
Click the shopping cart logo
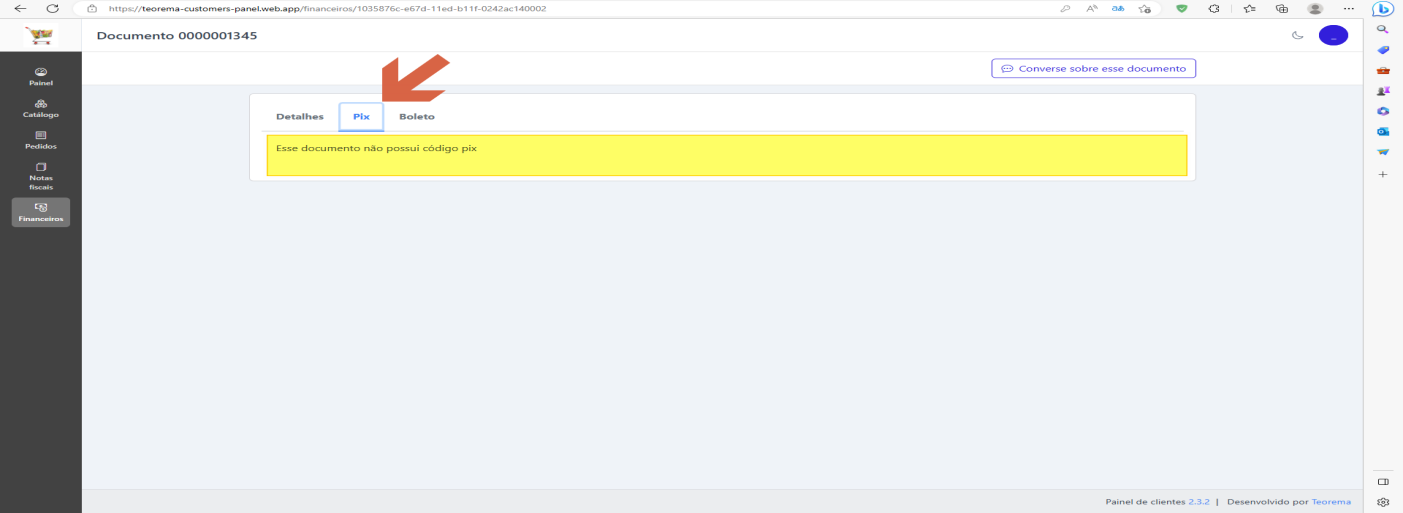click(41, 36)
